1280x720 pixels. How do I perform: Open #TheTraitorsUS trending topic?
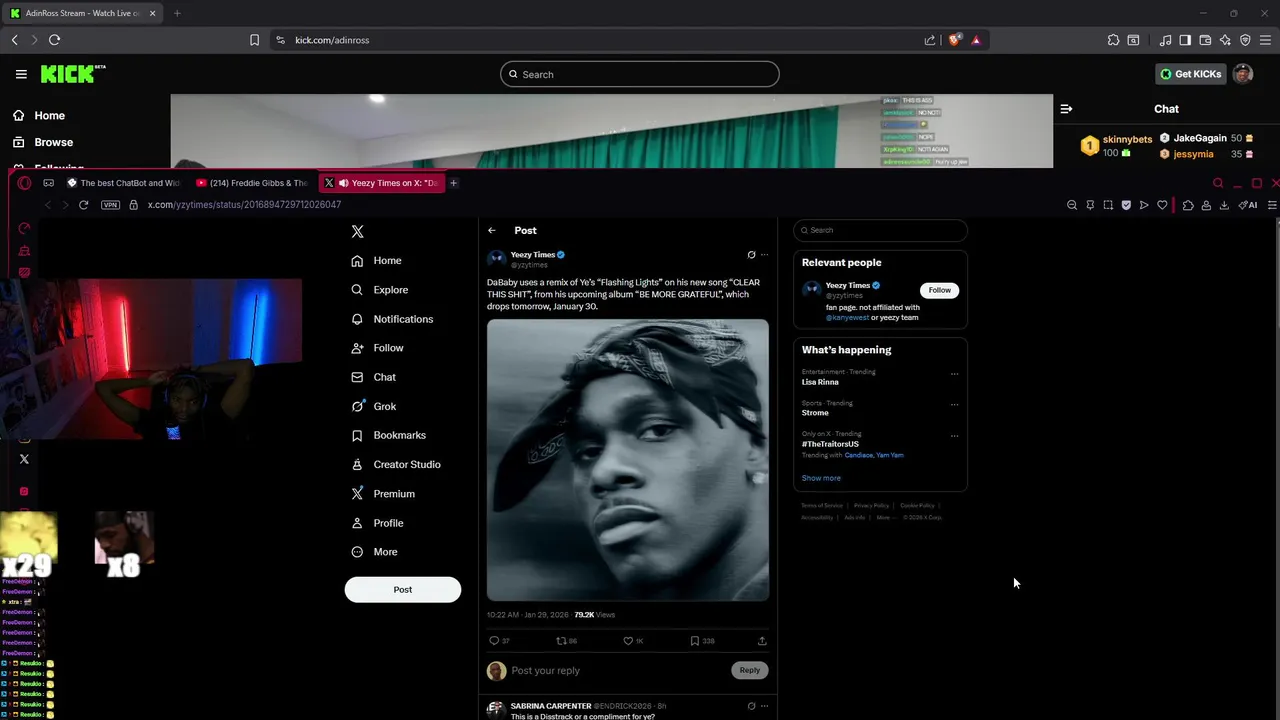click(x=830, y=444)
